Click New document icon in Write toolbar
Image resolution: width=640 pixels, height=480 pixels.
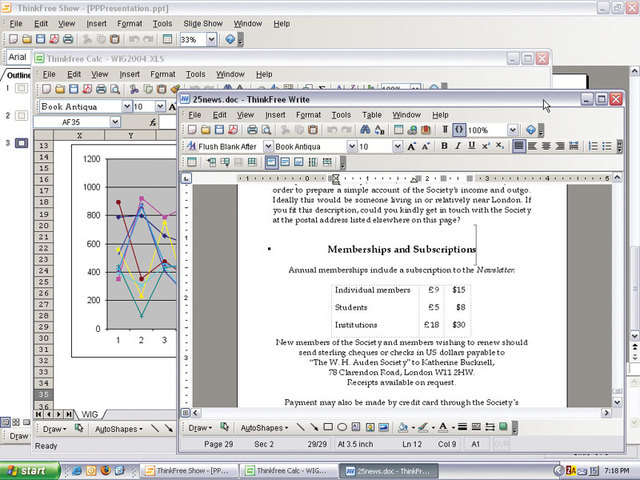pos(192,130)
